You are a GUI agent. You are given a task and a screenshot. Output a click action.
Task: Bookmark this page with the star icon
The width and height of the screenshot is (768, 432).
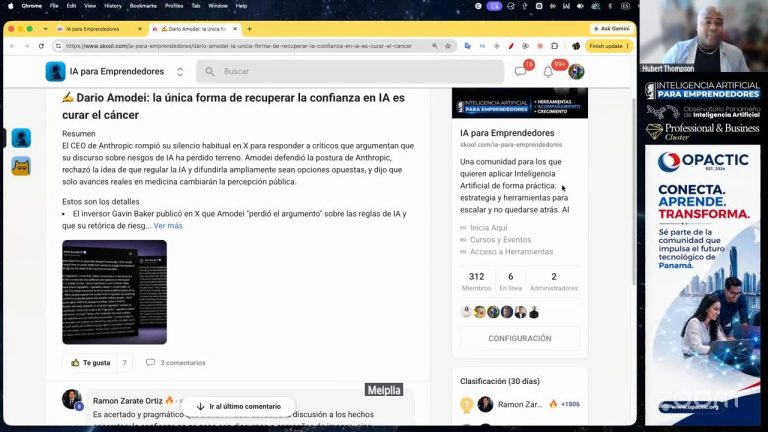[x=448, y=46]
